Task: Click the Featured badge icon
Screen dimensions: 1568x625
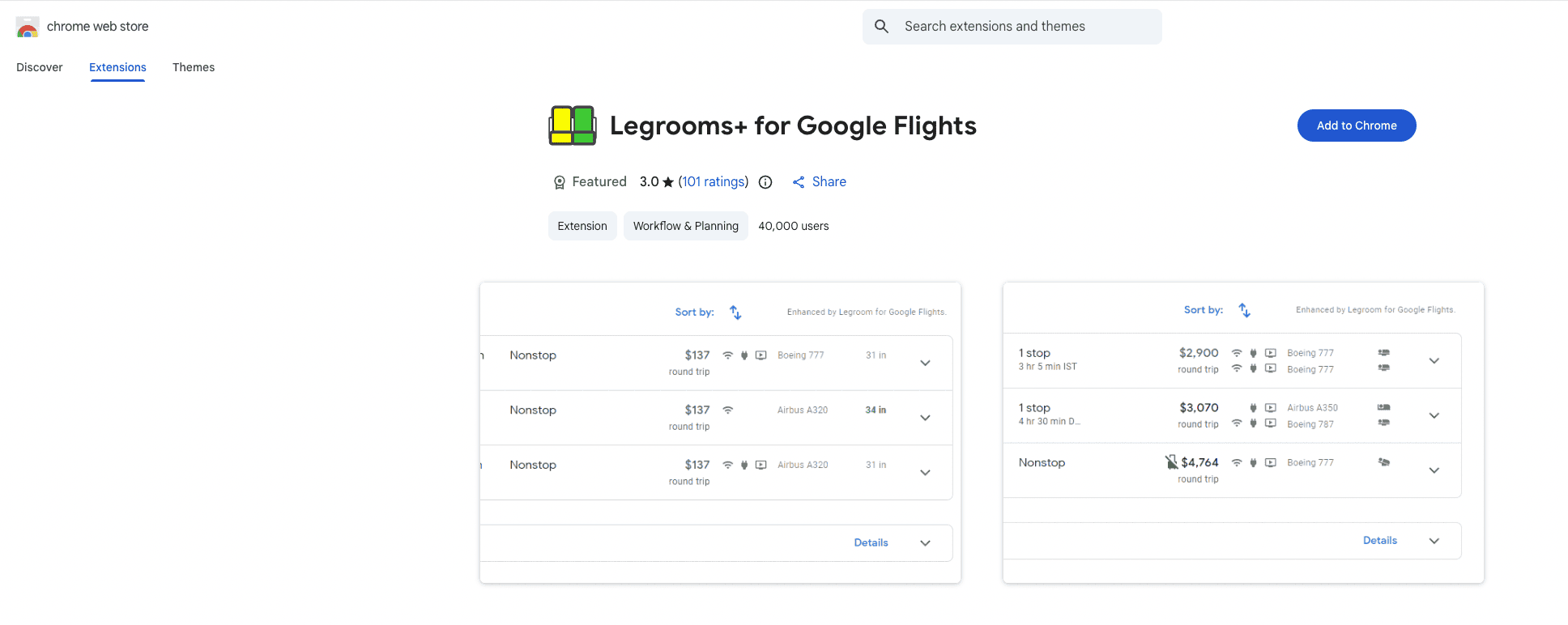Action: click(x=559, y=182)
